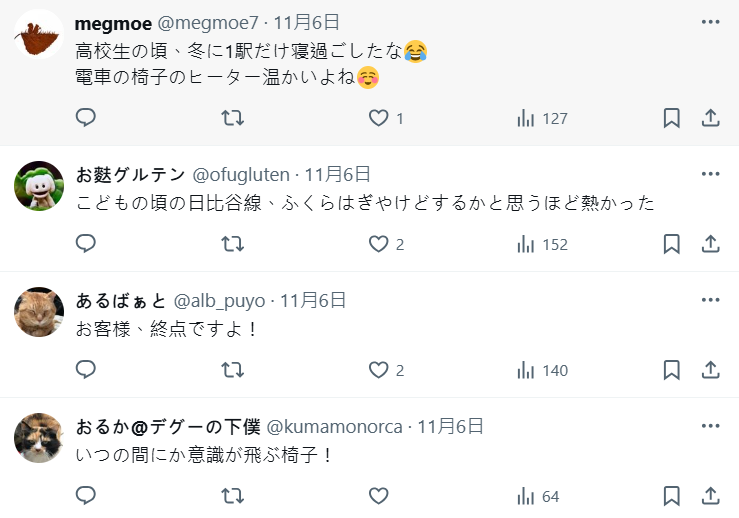Open @kumamonorca profile link

click(x=336, y=426)
